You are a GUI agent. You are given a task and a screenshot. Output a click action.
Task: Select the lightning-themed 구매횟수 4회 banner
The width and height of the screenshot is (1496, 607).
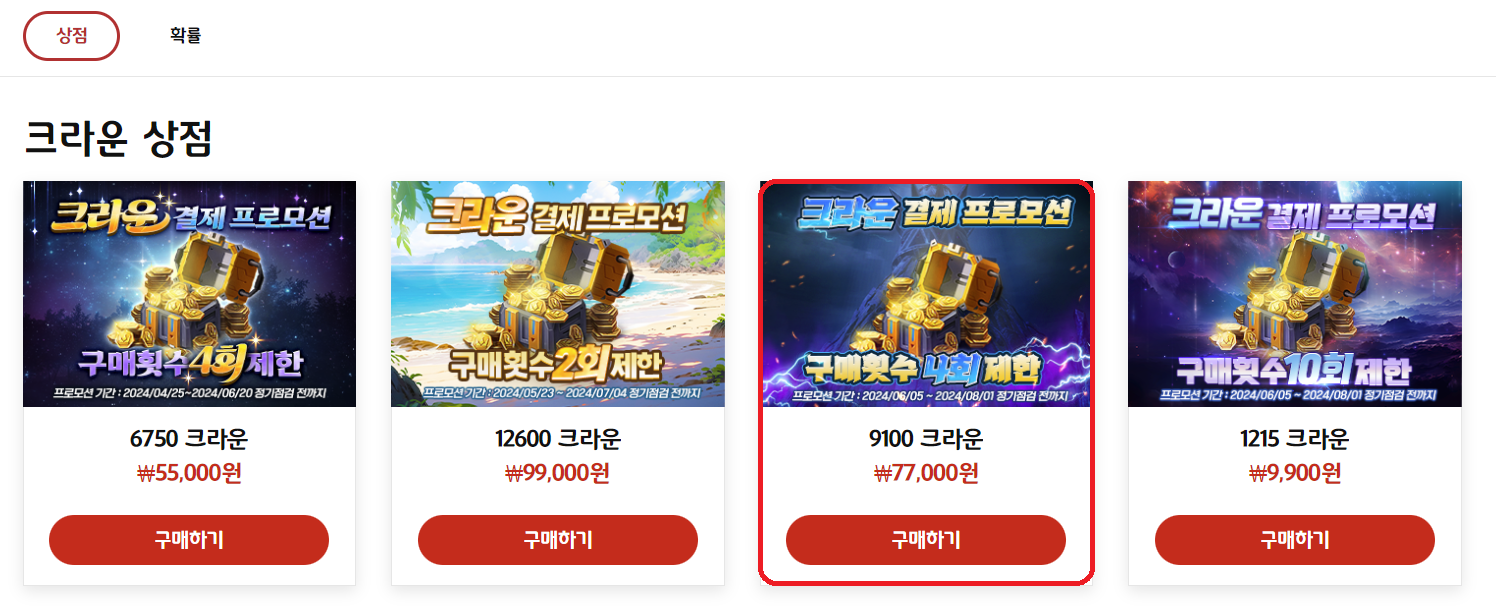(x=926, y=294)
